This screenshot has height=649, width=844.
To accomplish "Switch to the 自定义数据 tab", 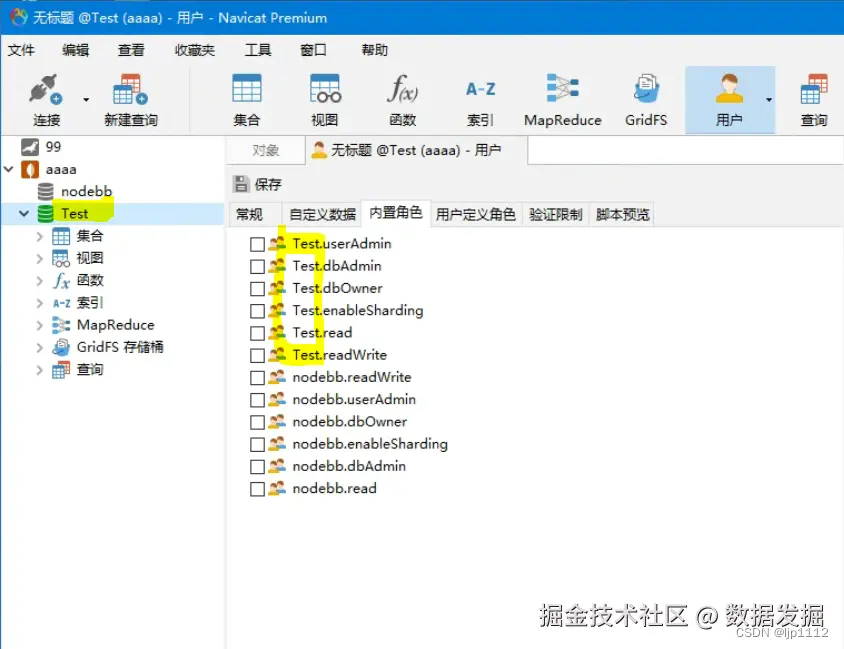I will [322, 214].
